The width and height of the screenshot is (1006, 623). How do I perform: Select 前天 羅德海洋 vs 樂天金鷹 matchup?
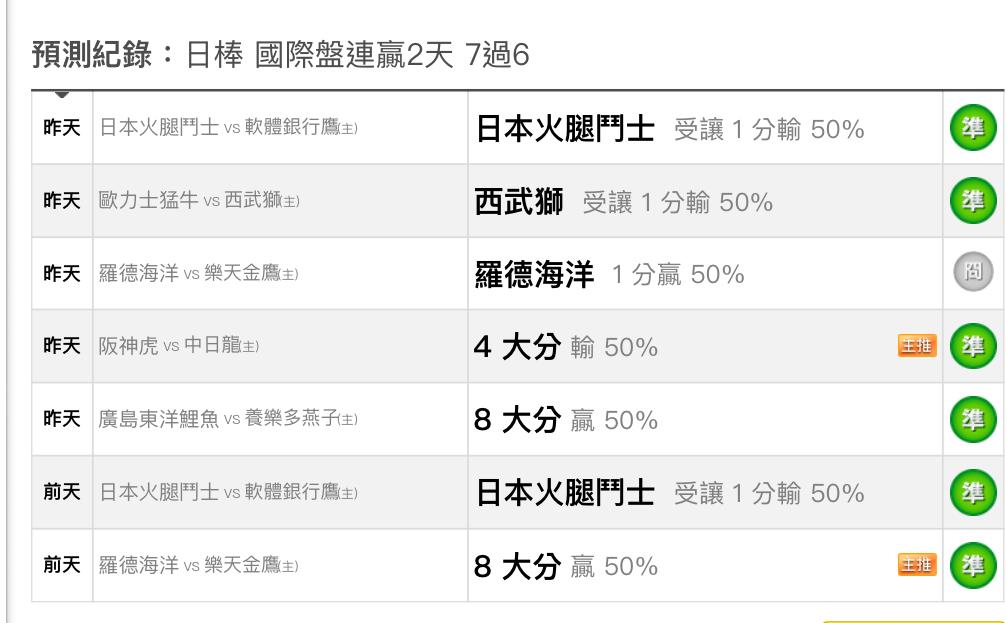click(198, 565)
